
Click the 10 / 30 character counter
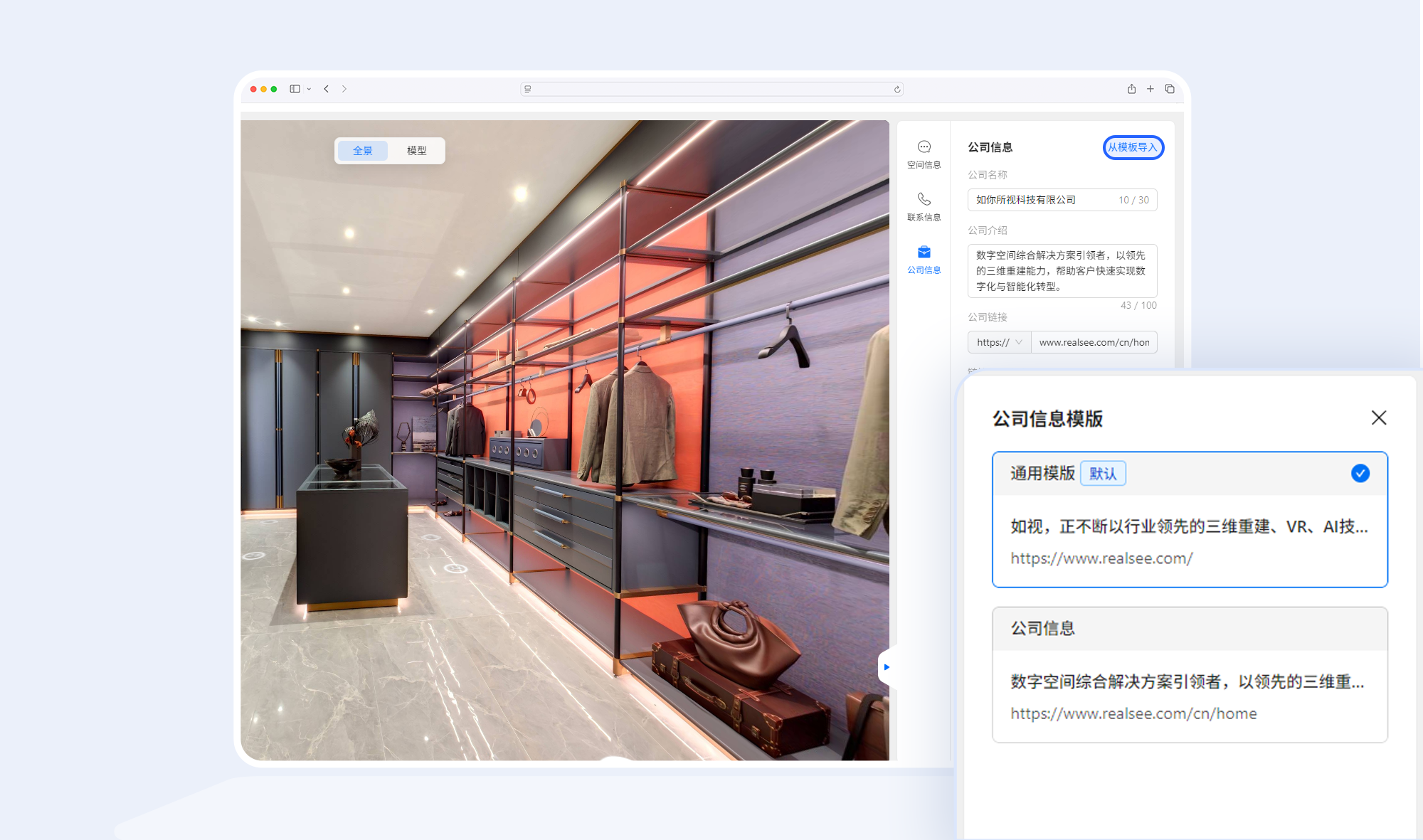[1133, 200]
